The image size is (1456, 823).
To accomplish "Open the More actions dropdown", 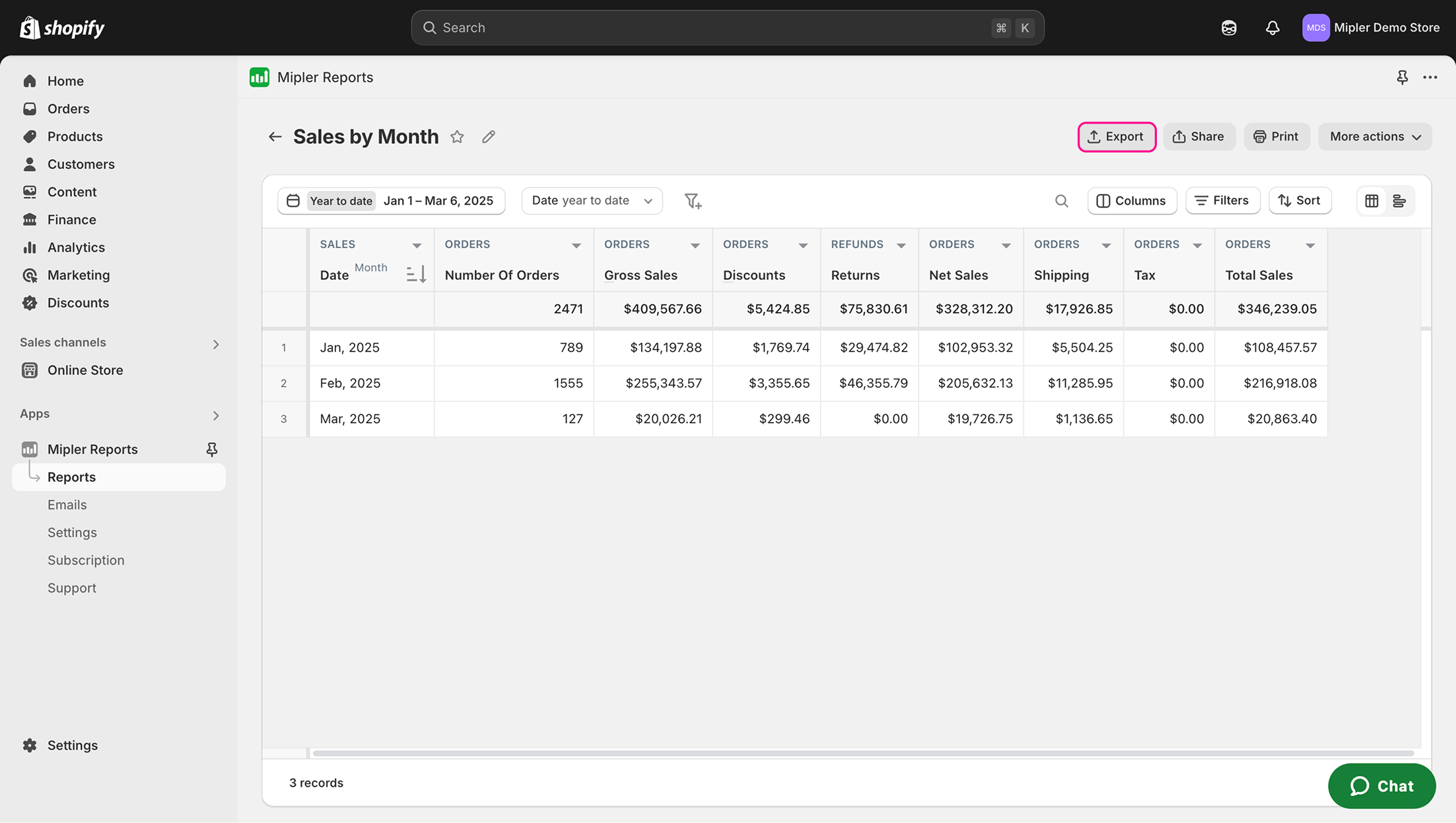I will (1375, 137).
